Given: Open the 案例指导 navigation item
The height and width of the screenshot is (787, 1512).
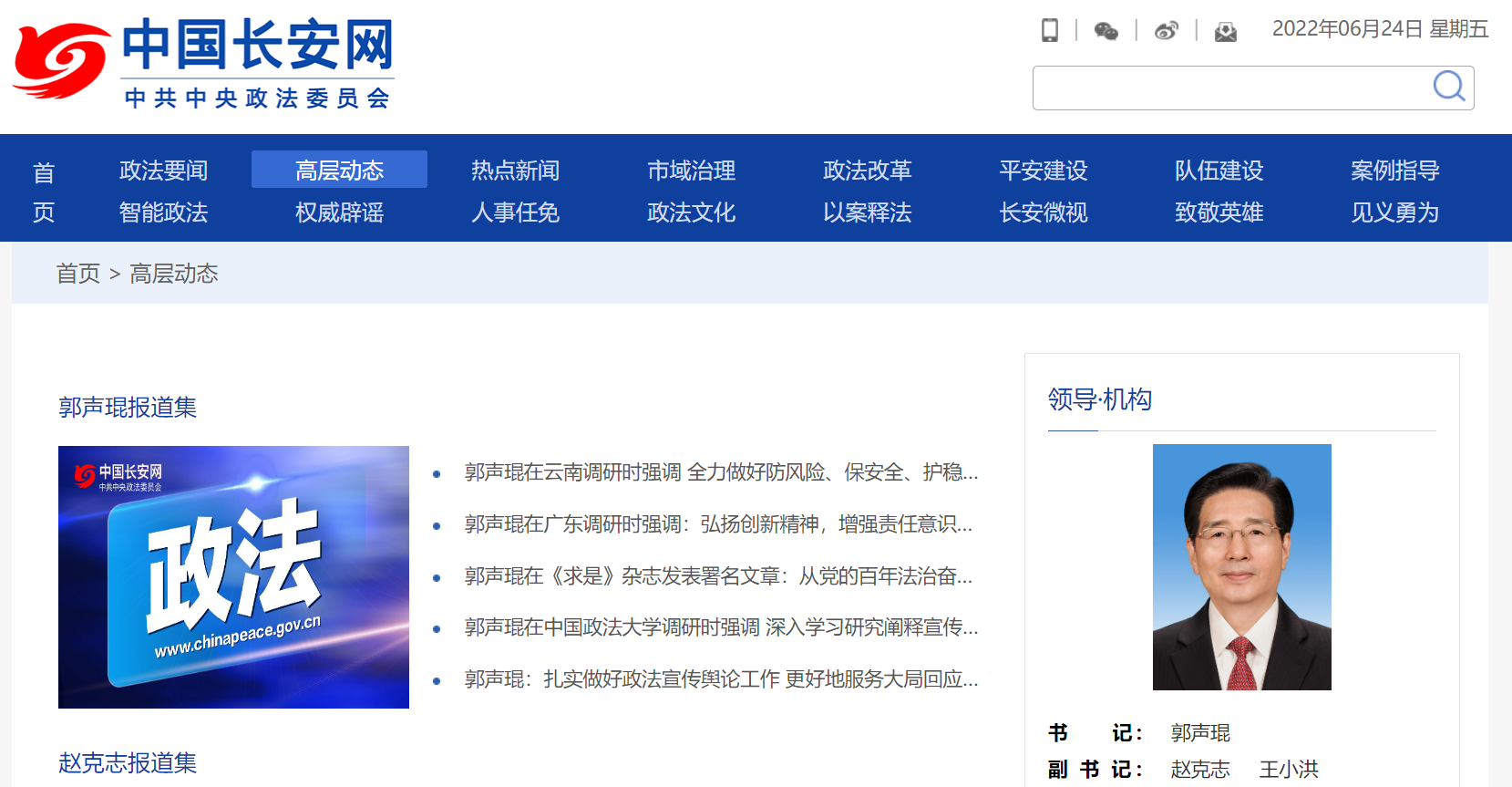Looking at the screenshot, I should [x=1395, y=171].
